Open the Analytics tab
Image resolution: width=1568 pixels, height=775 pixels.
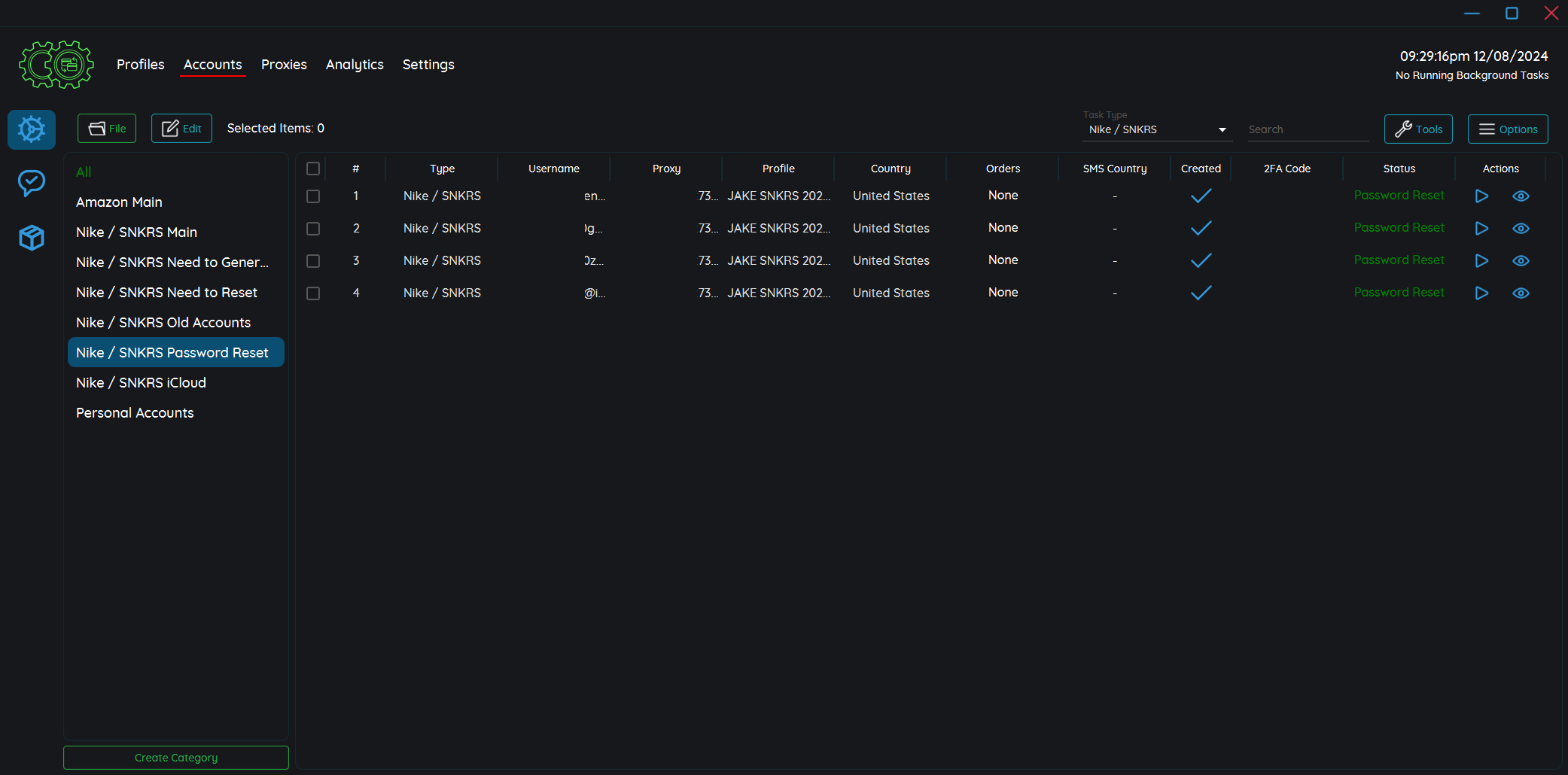(355, 65)
